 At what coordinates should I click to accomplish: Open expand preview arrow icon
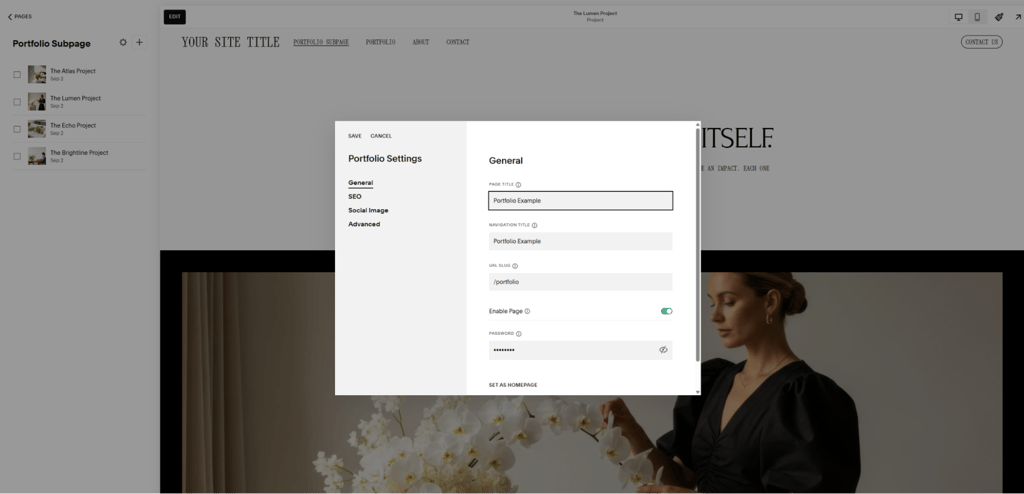pos(1017,17)
